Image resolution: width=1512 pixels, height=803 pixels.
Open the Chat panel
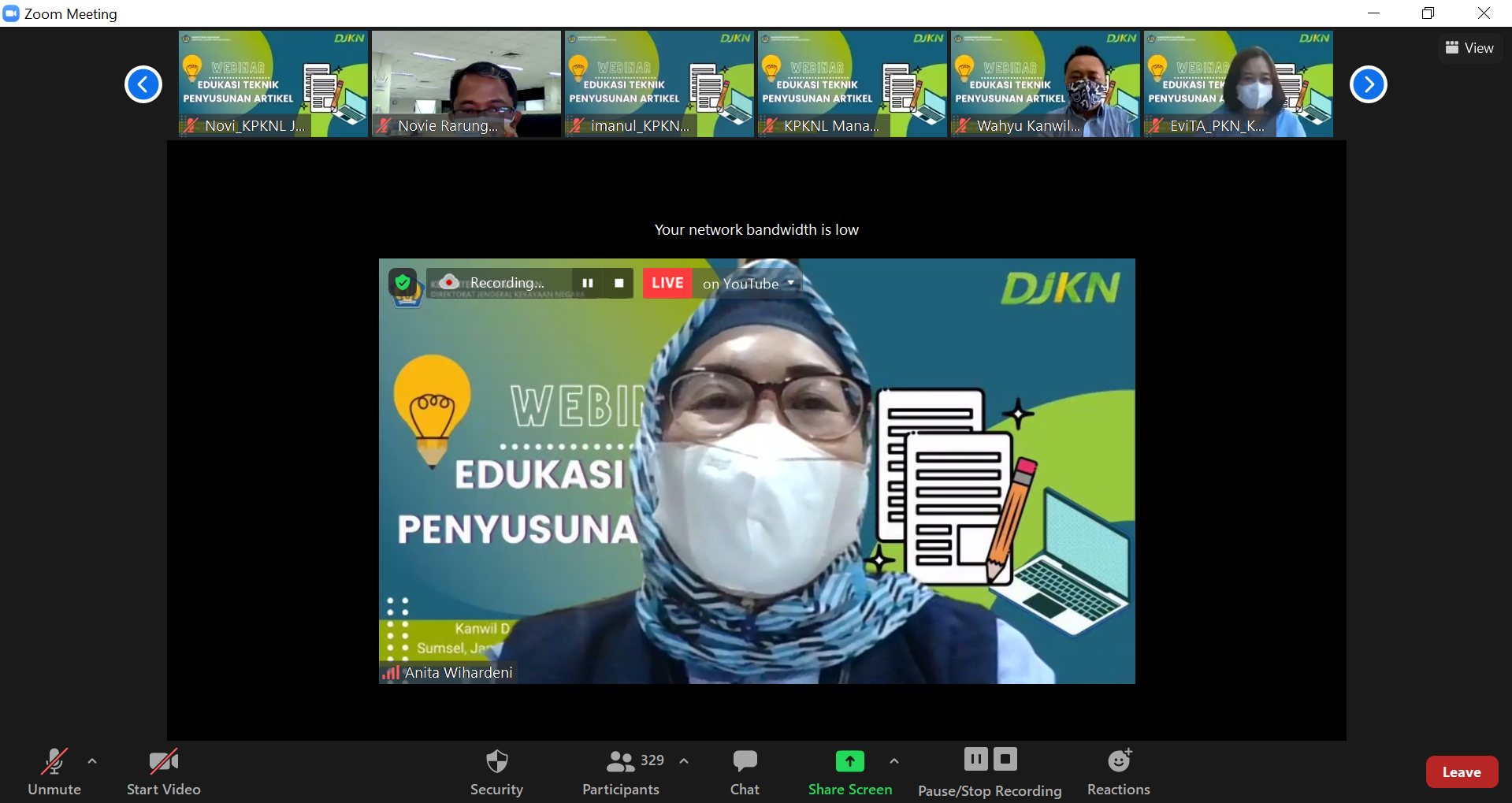pyautogui.click(x=744, y=771)
